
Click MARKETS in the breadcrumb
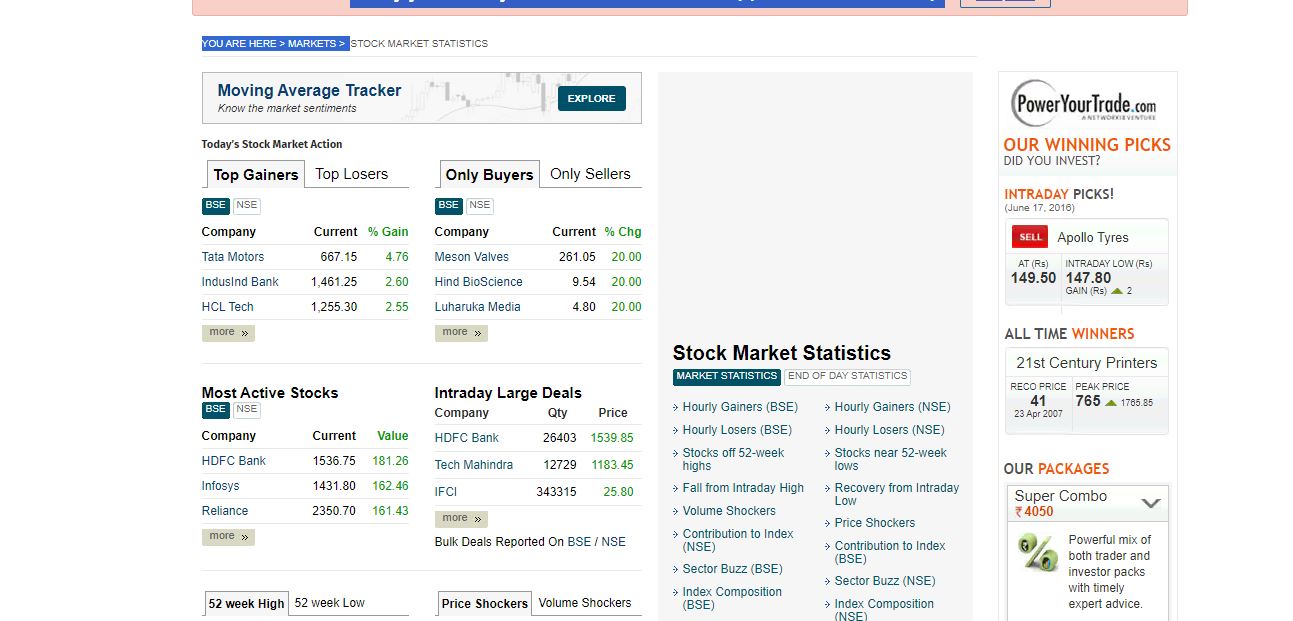(312, 44)
